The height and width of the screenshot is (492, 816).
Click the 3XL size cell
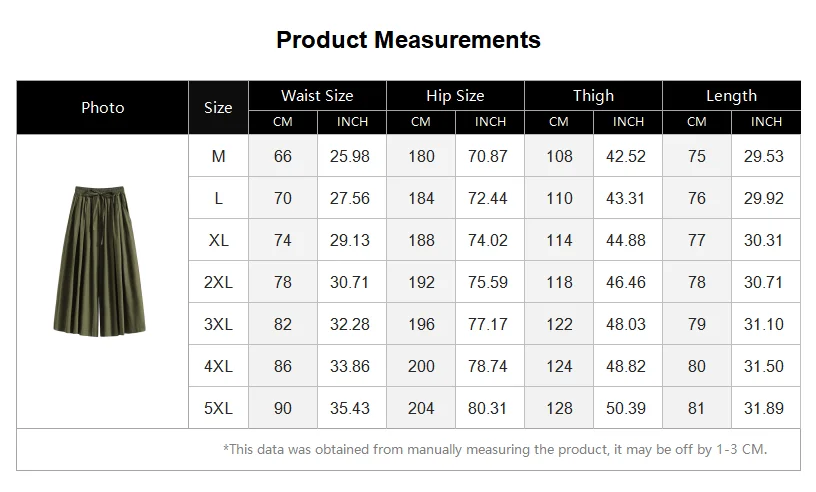coord(218,324)
